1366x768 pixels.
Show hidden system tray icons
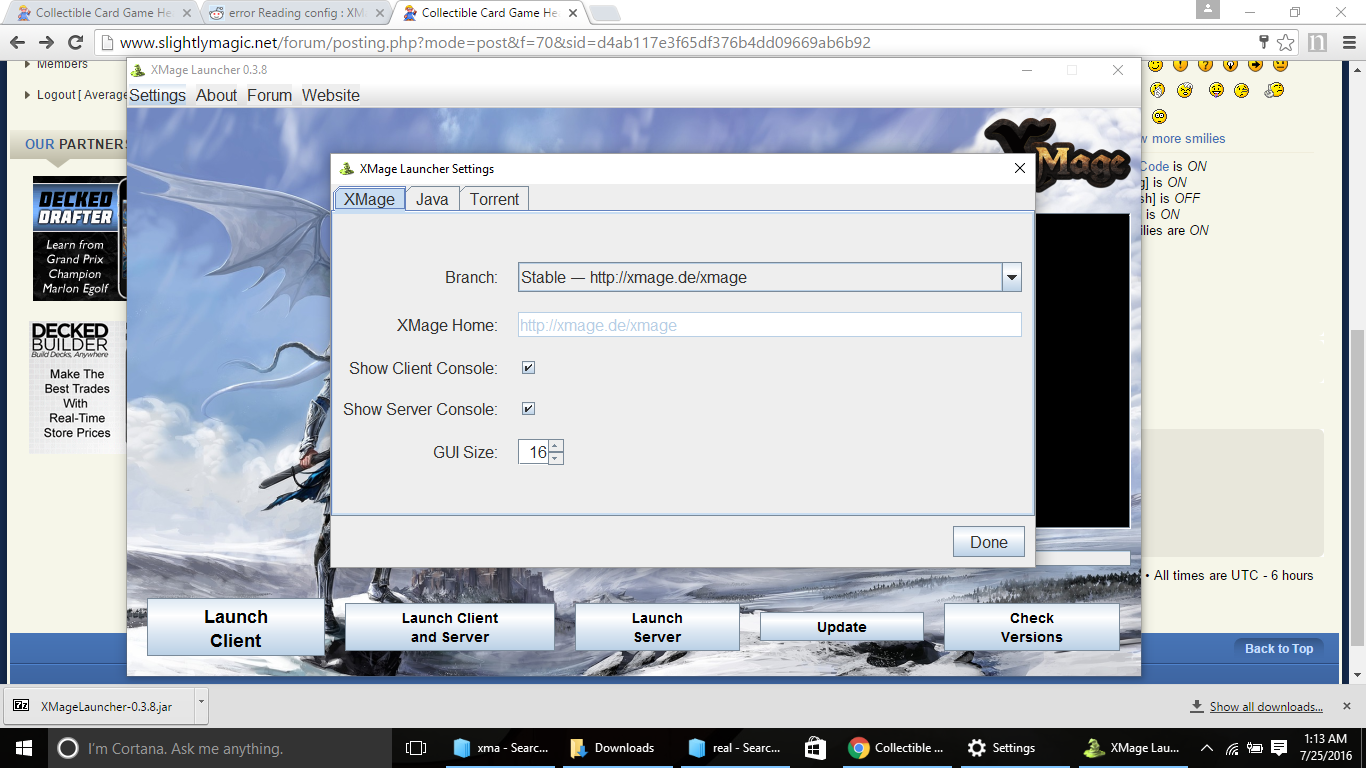pos(1207,748)
